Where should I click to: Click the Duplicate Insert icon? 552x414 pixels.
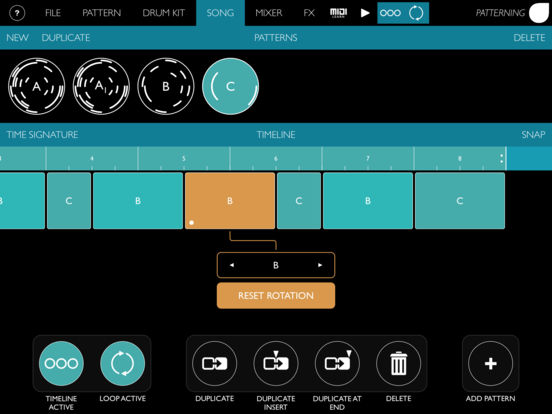276,363
